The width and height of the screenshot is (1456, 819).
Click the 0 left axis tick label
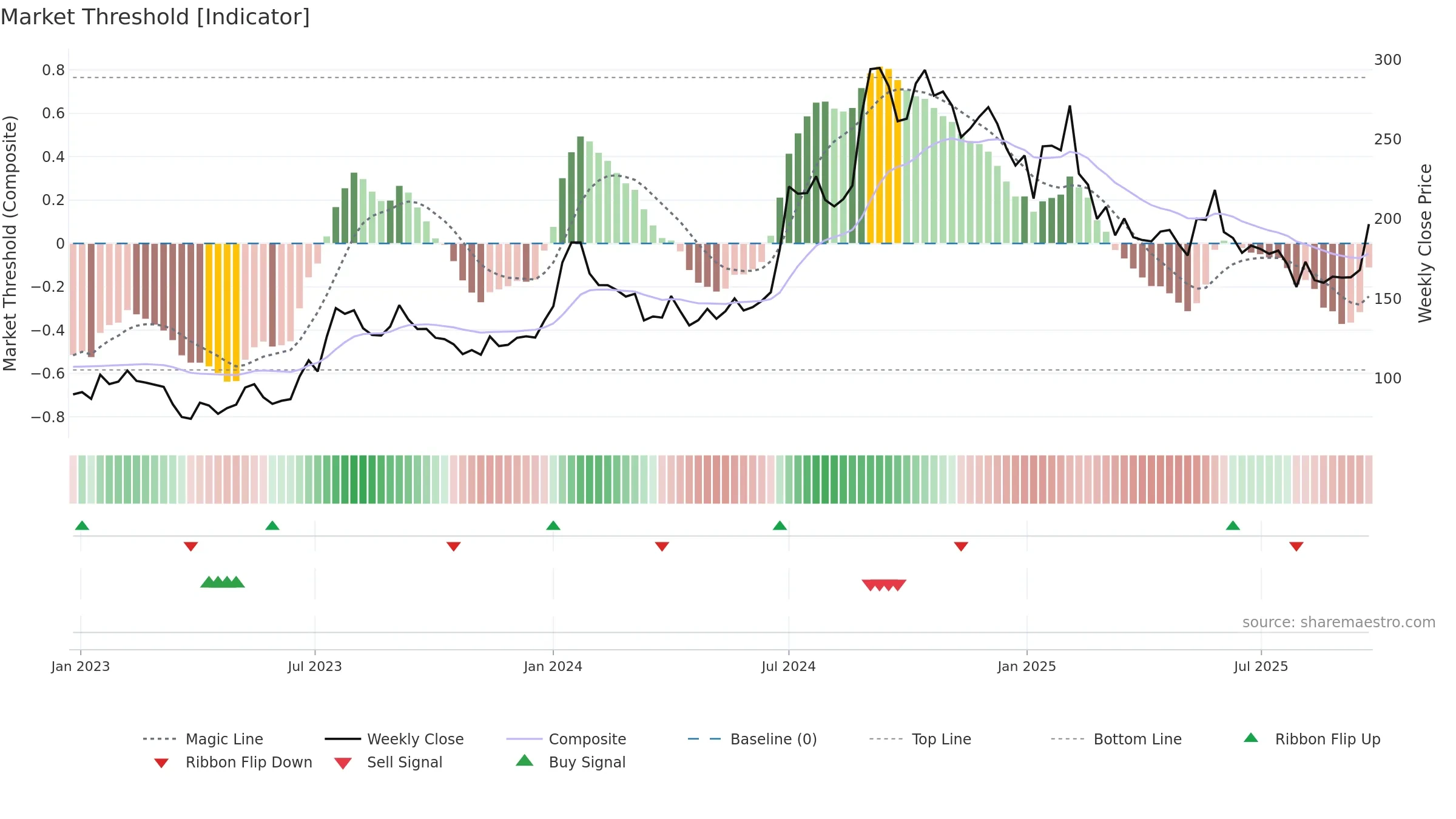tap(60, 244)
